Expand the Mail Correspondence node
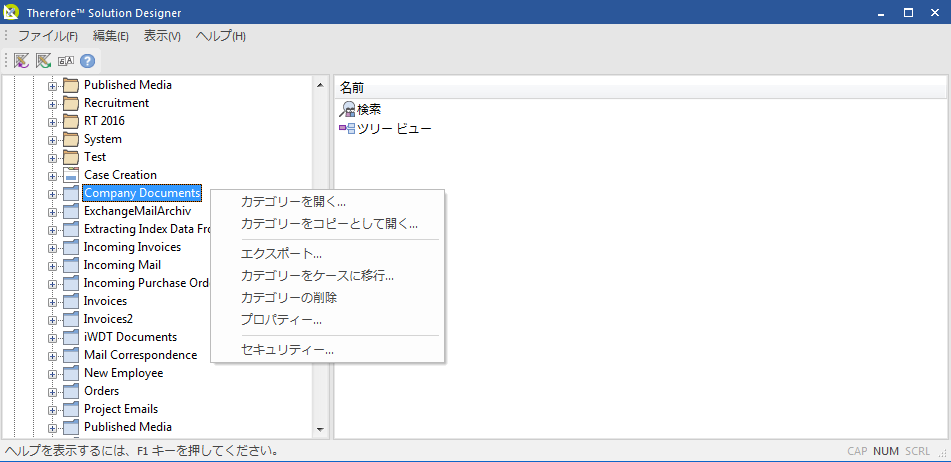951x462 pixels. (52, 356)
